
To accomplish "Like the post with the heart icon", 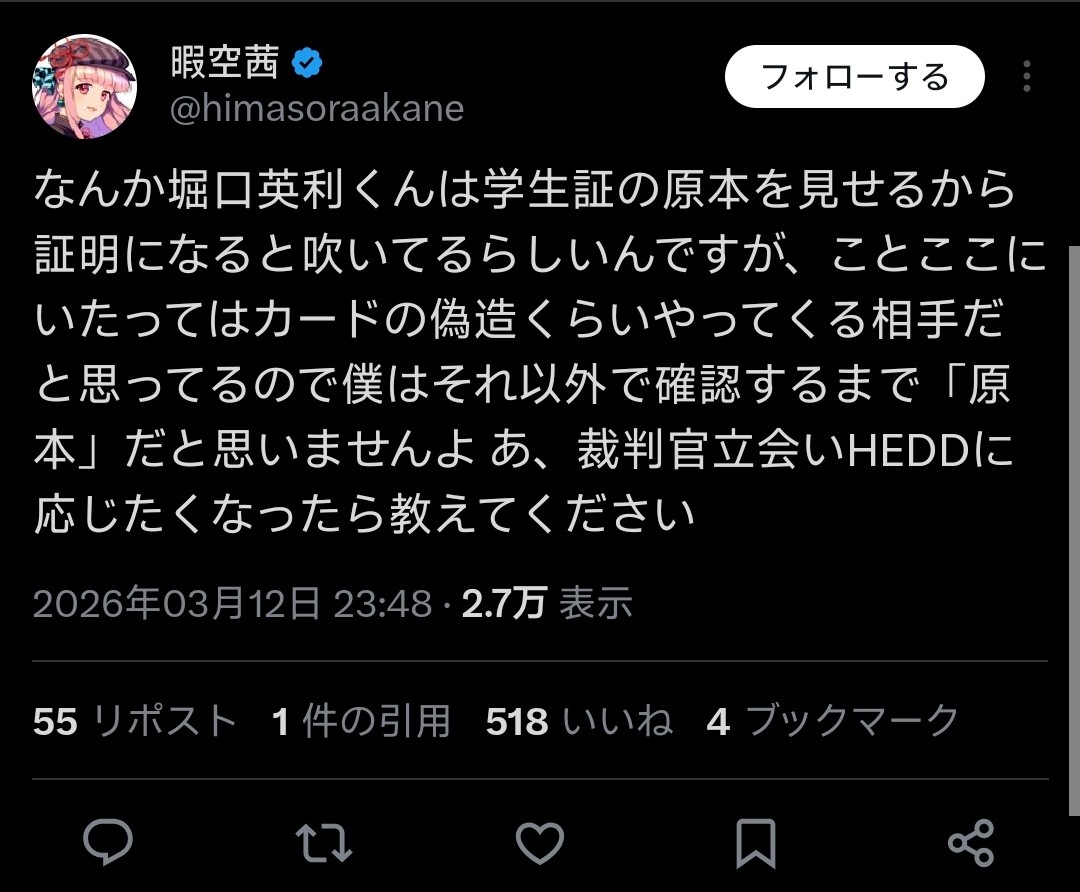I will [x=541, y=843].
